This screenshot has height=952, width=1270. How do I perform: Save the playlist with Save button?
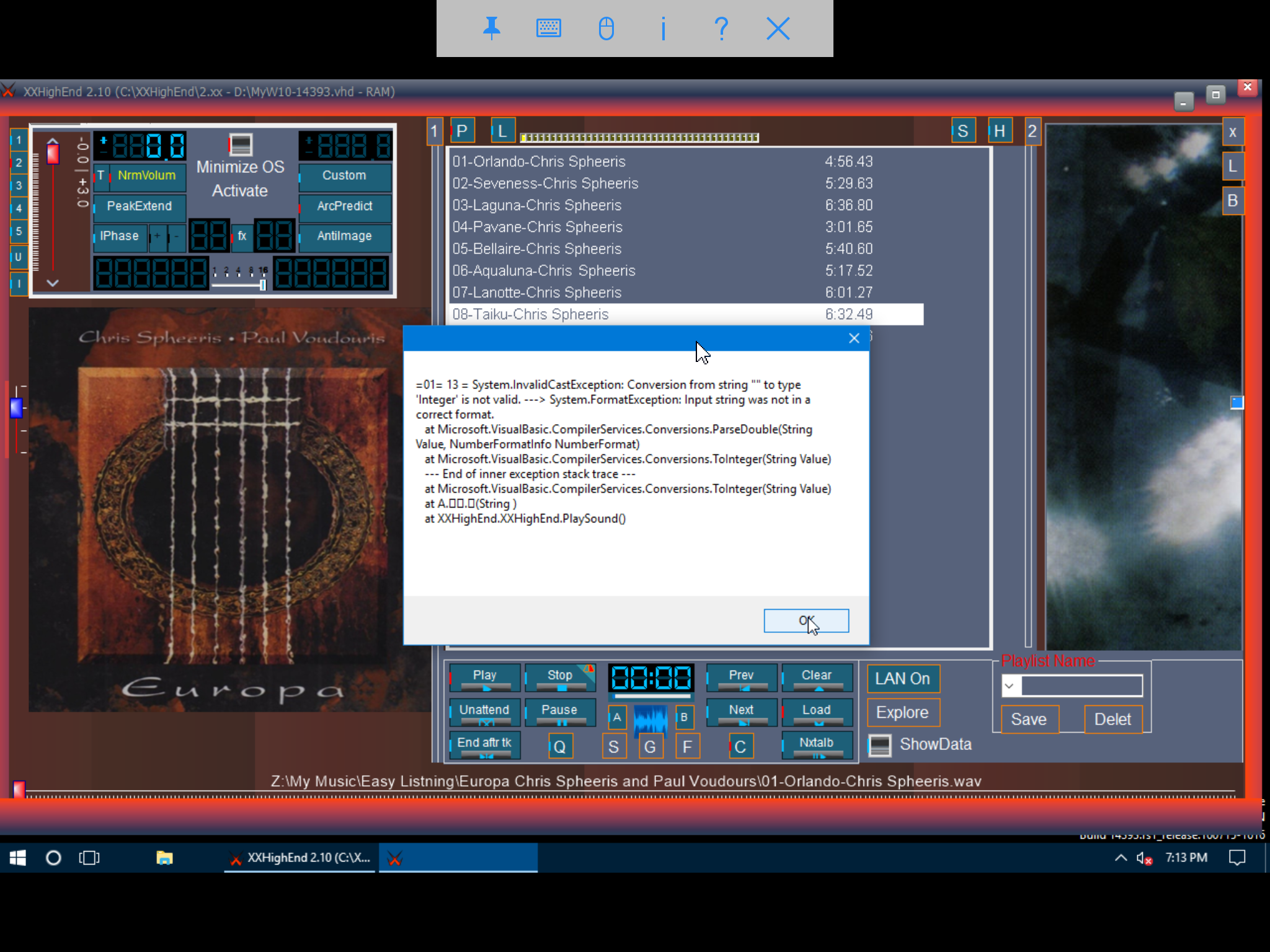click(1029, 720)
